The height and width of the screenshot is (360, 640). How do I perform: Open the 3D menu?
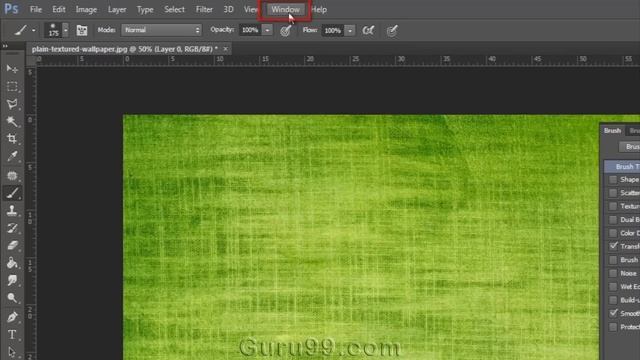229,9
